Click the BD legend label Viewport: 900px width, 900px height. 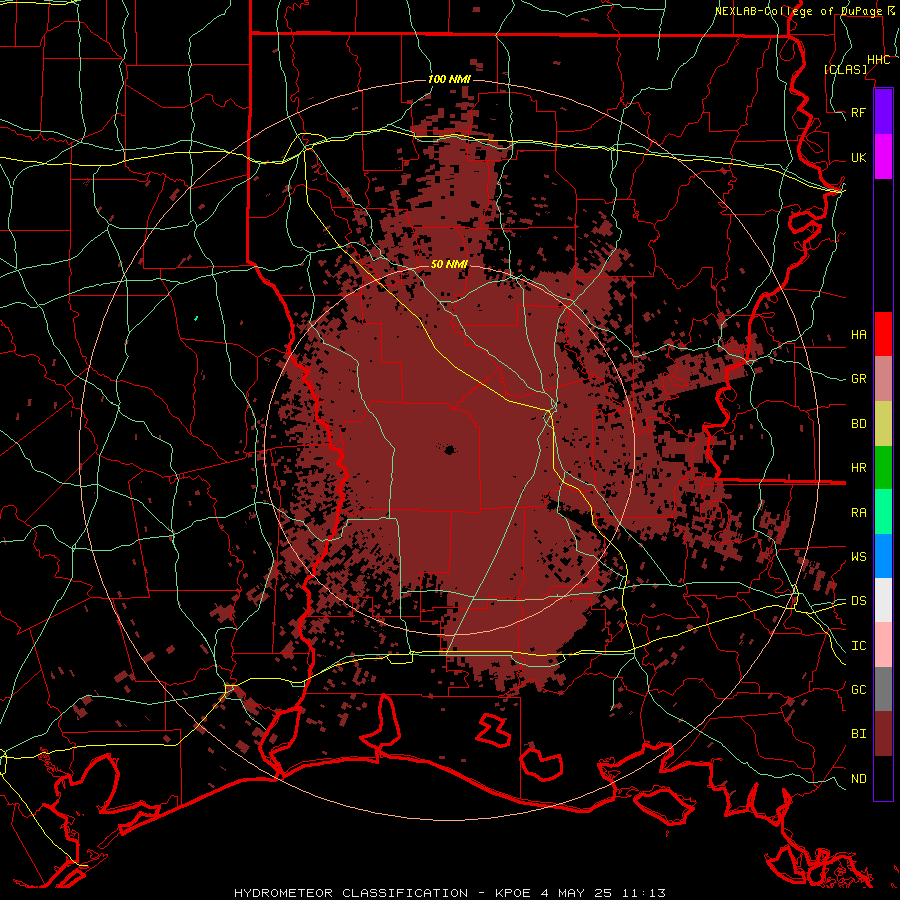859,424
